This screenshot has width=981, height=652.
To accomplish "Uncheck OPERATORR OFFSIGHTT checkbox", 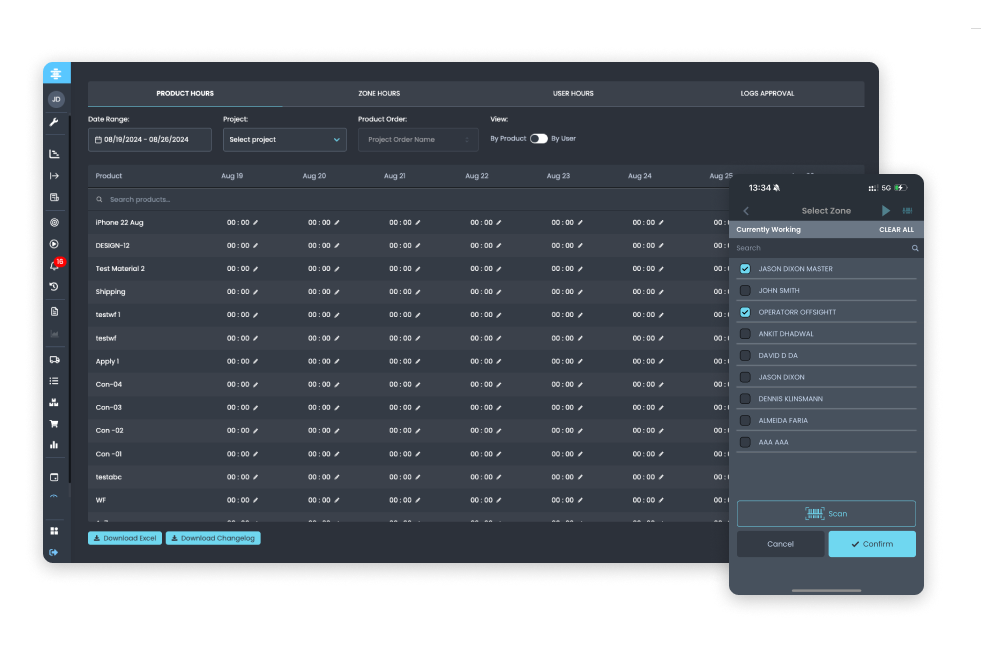I will coord(745,312).
